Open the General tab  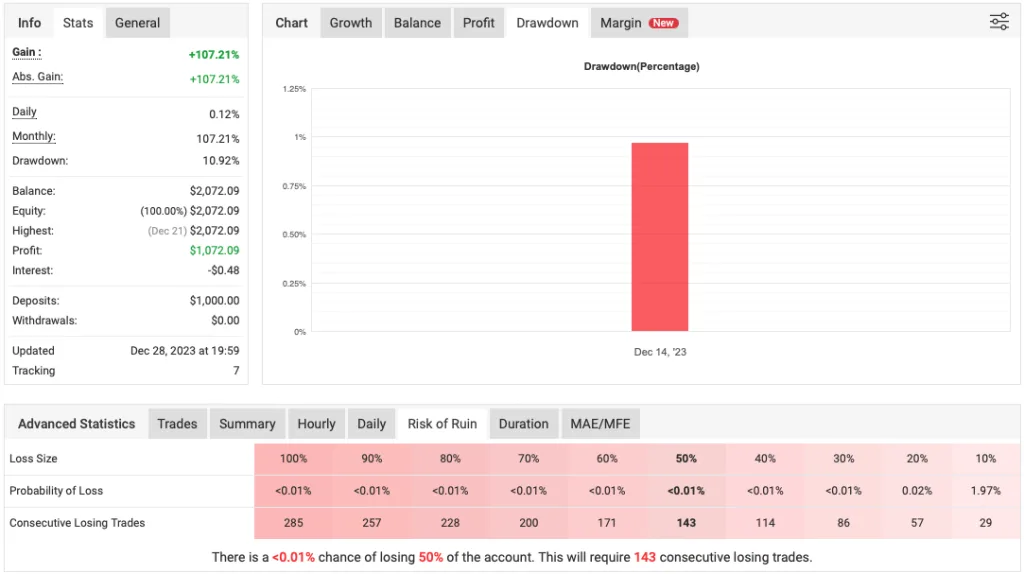pos(137,23)
